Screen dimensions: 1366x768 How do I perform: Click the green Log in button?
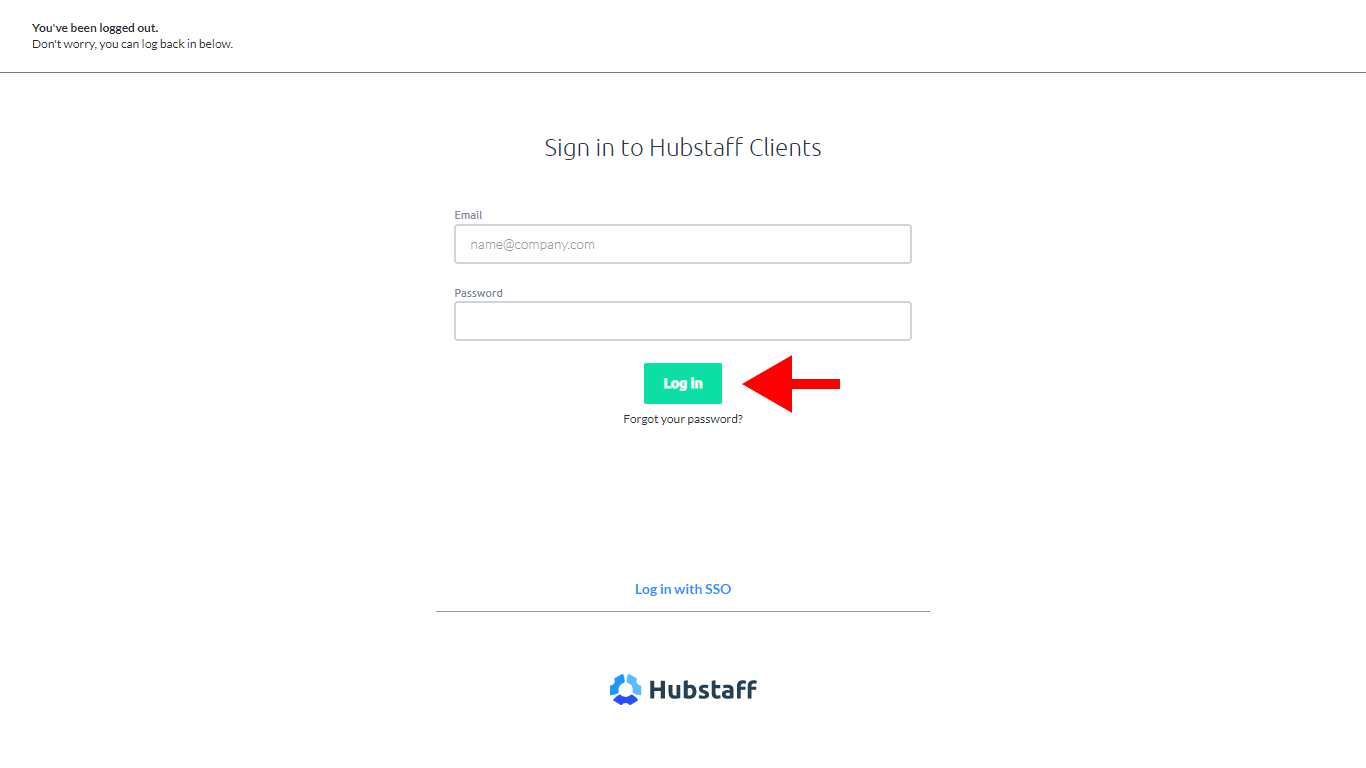point(683,383)
